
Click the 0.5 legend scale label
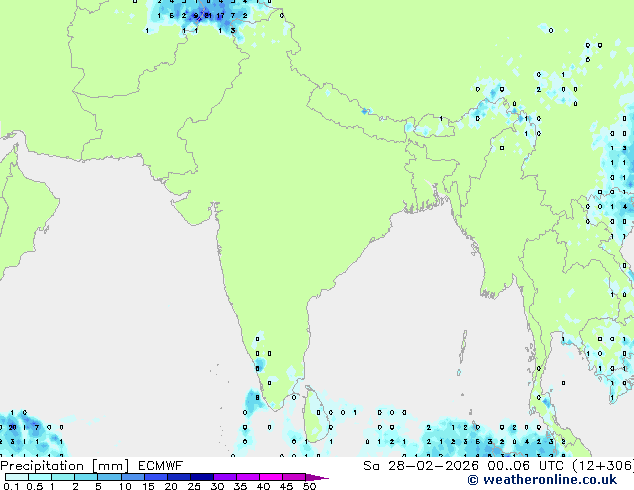[x=35, y=486]
